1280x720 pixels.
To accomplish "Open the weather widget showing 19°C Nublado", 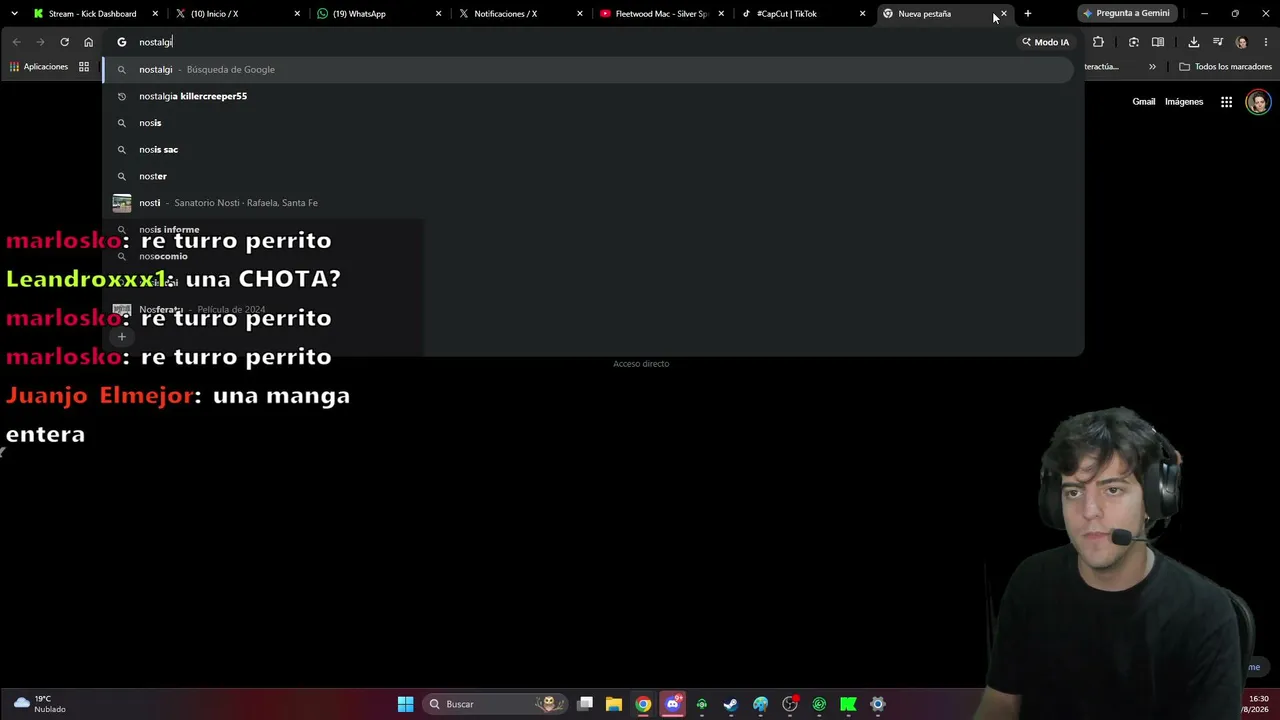I will [40, 704].
